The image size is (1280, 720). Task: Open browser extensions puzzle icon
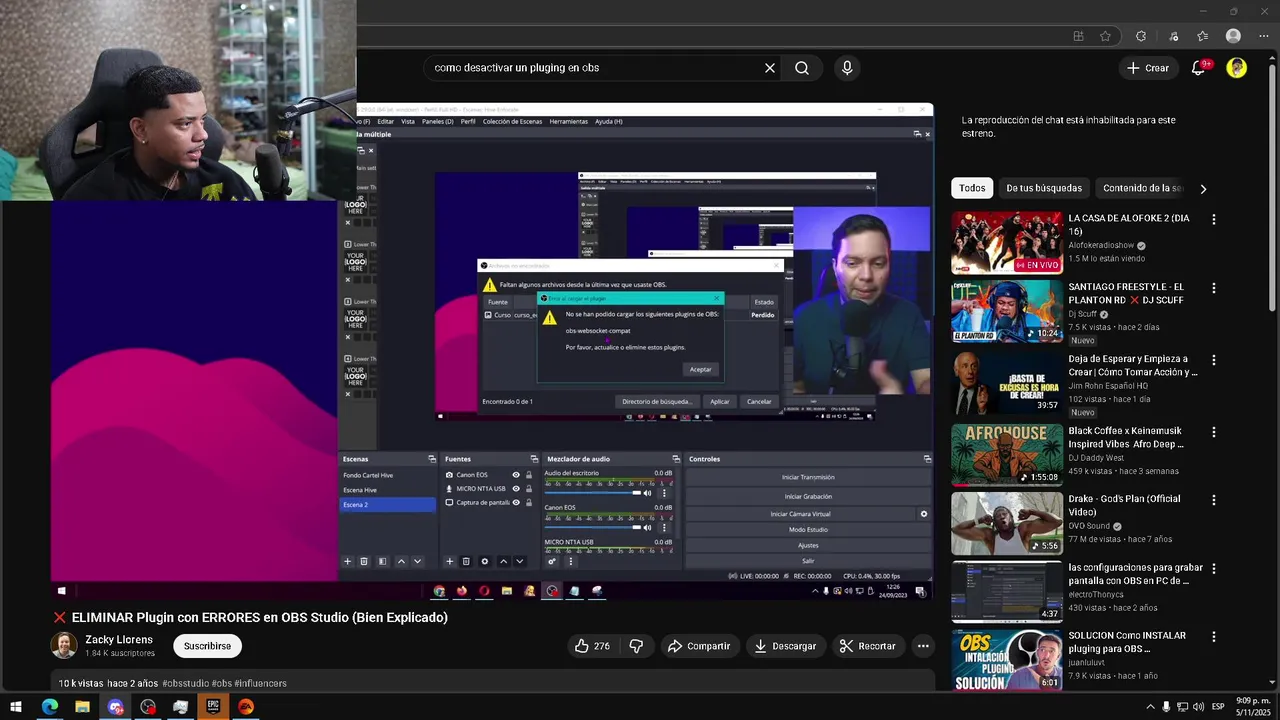[1141, 36]
